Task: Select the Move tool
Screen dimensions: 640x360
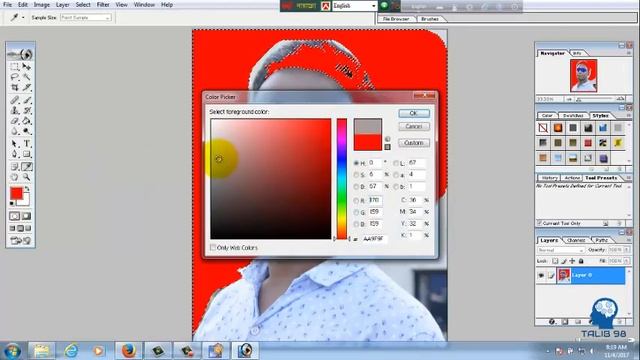Action: pyautogui.click(x=27, y=67)
